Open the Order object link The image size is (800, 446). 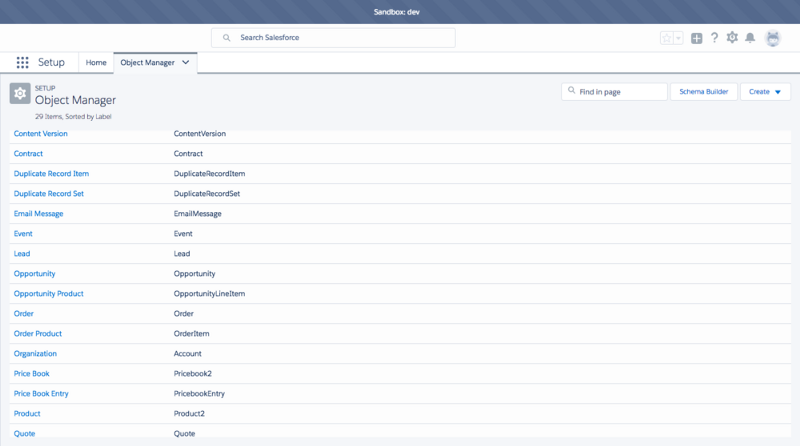pos(23,313)
